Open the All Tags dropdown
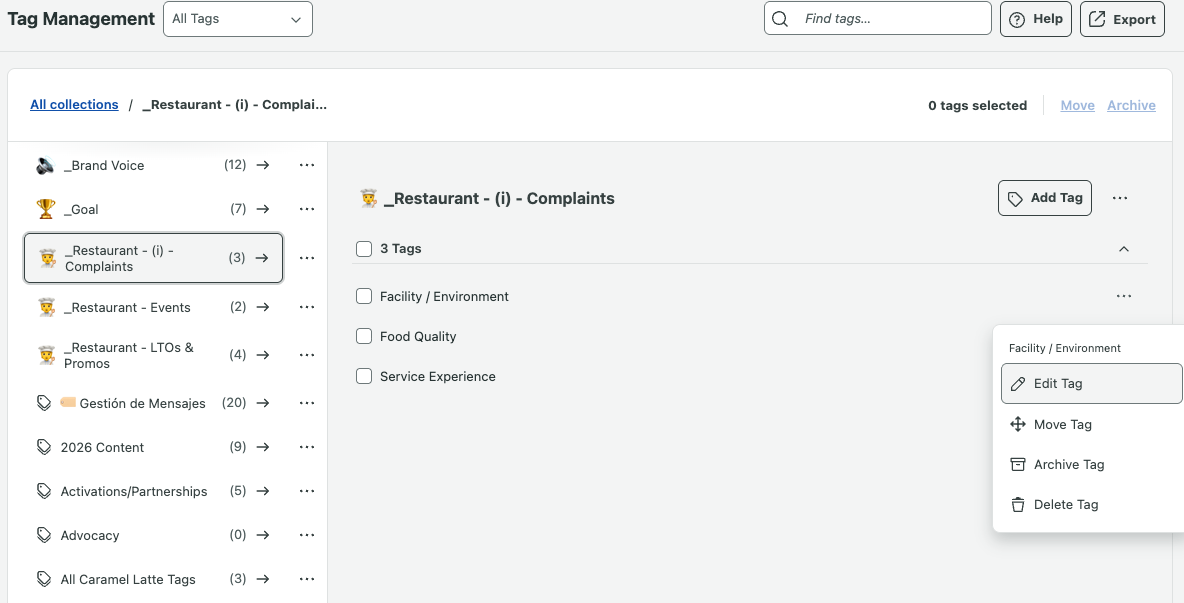 pyautogui.click(x=238, y=19)
